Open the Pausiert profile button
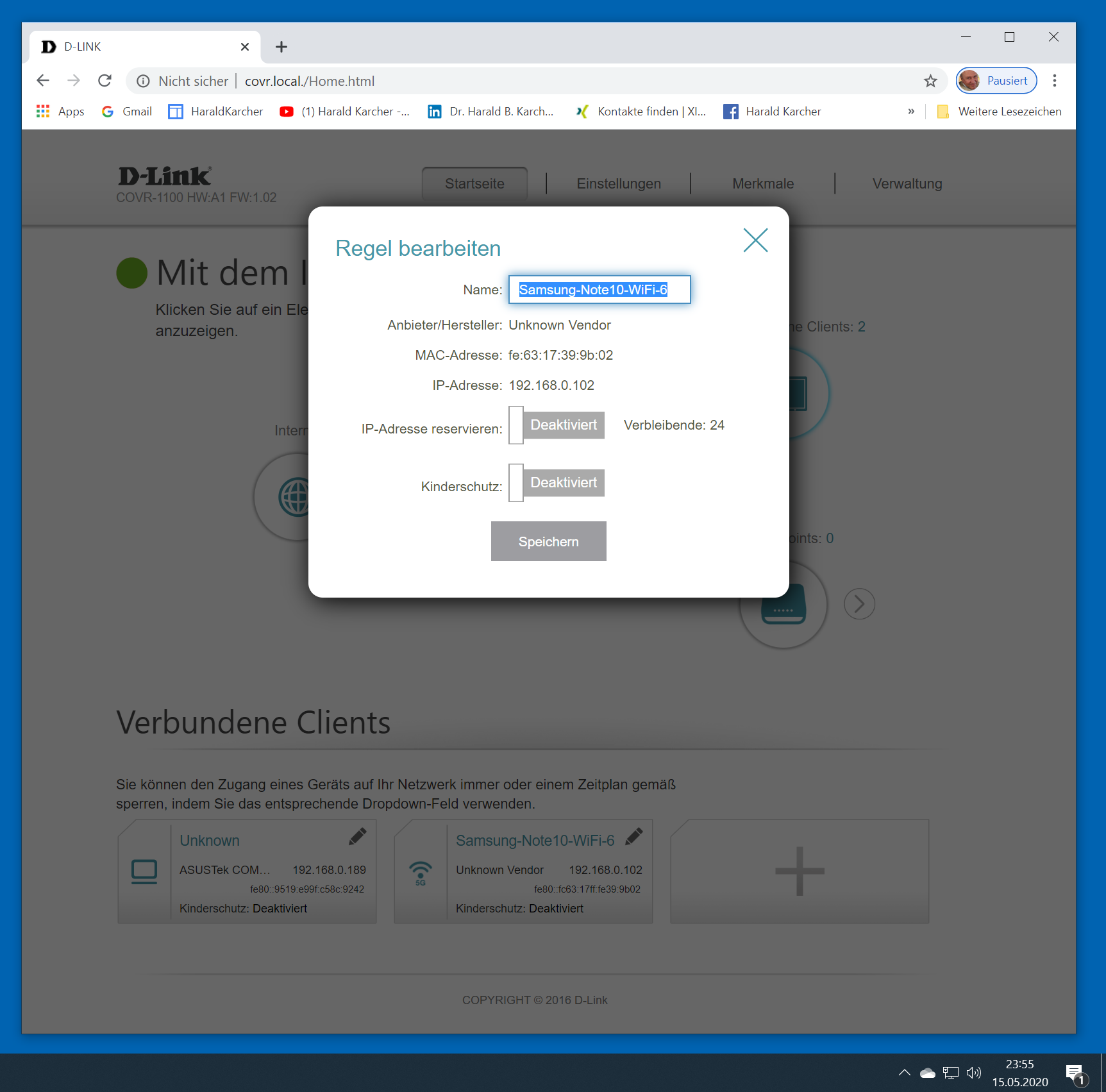 pyautogui.click(x=996, y=81)
